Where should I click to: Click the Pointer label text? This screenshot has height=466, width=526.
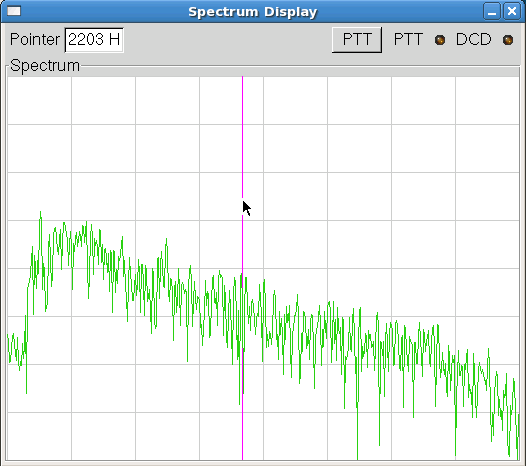pos(35,40)
